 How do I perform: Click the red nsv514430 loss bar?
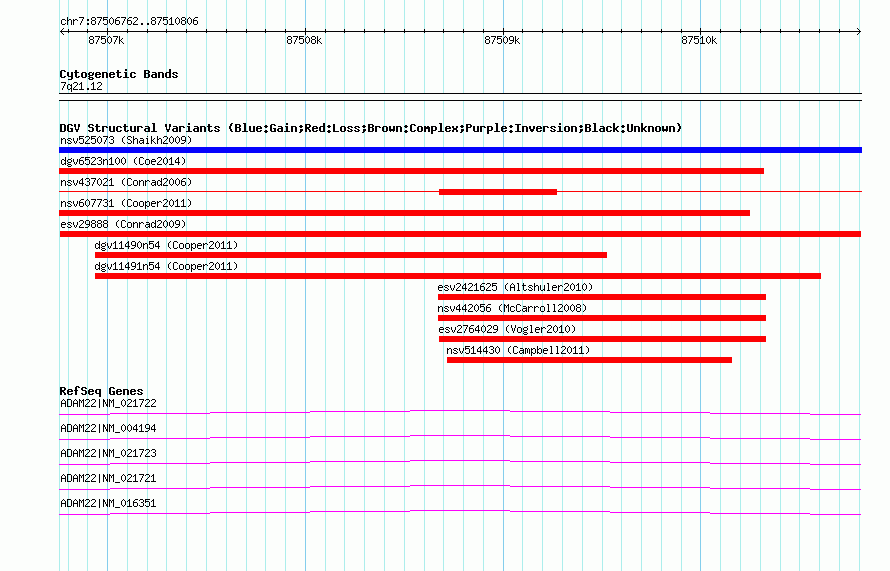(x=589, y=360)
